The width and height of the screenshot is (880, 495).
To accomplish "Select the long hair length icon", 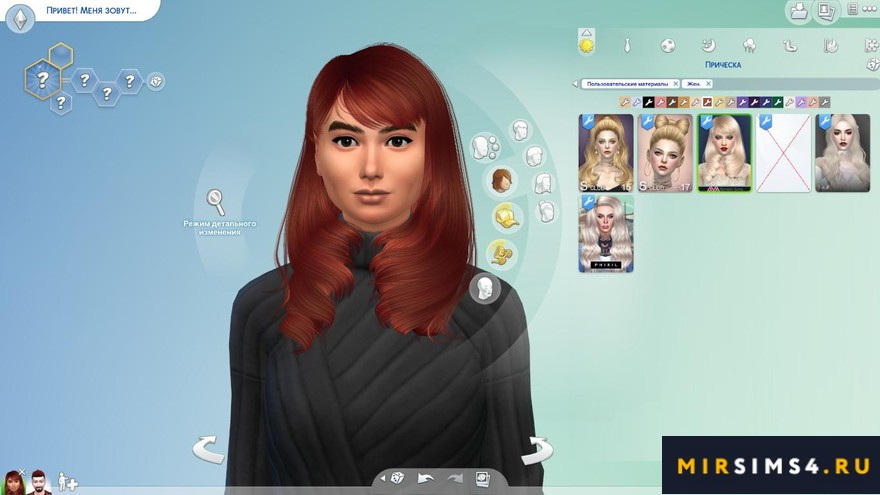I will [x=543, y=183].
